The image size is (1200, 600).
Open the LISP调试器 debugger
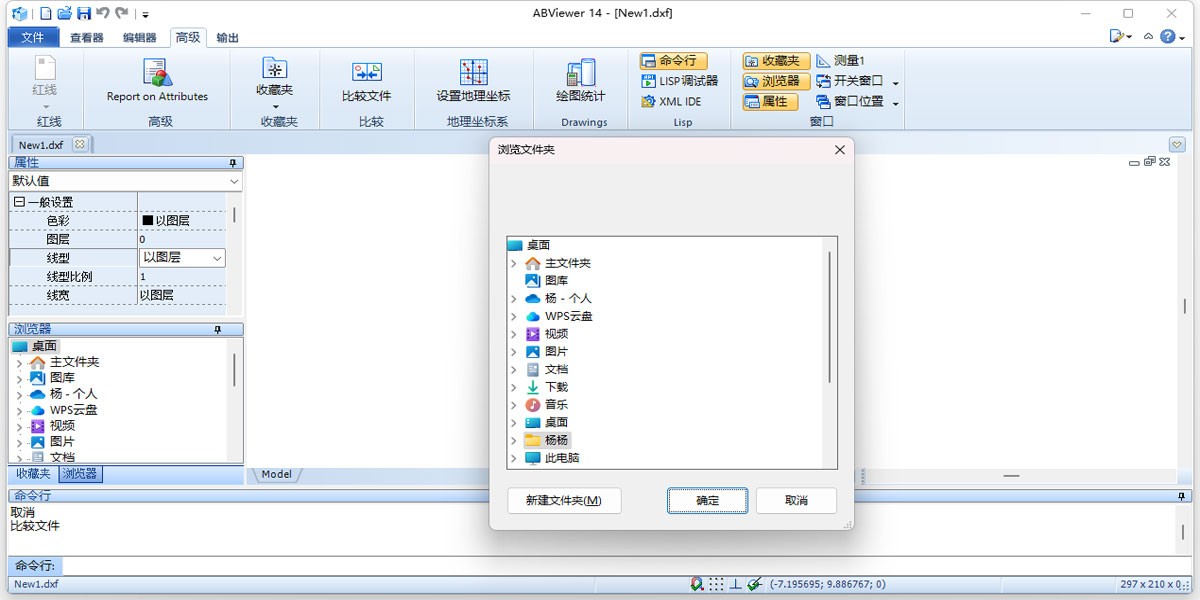[x=680, y=81]
